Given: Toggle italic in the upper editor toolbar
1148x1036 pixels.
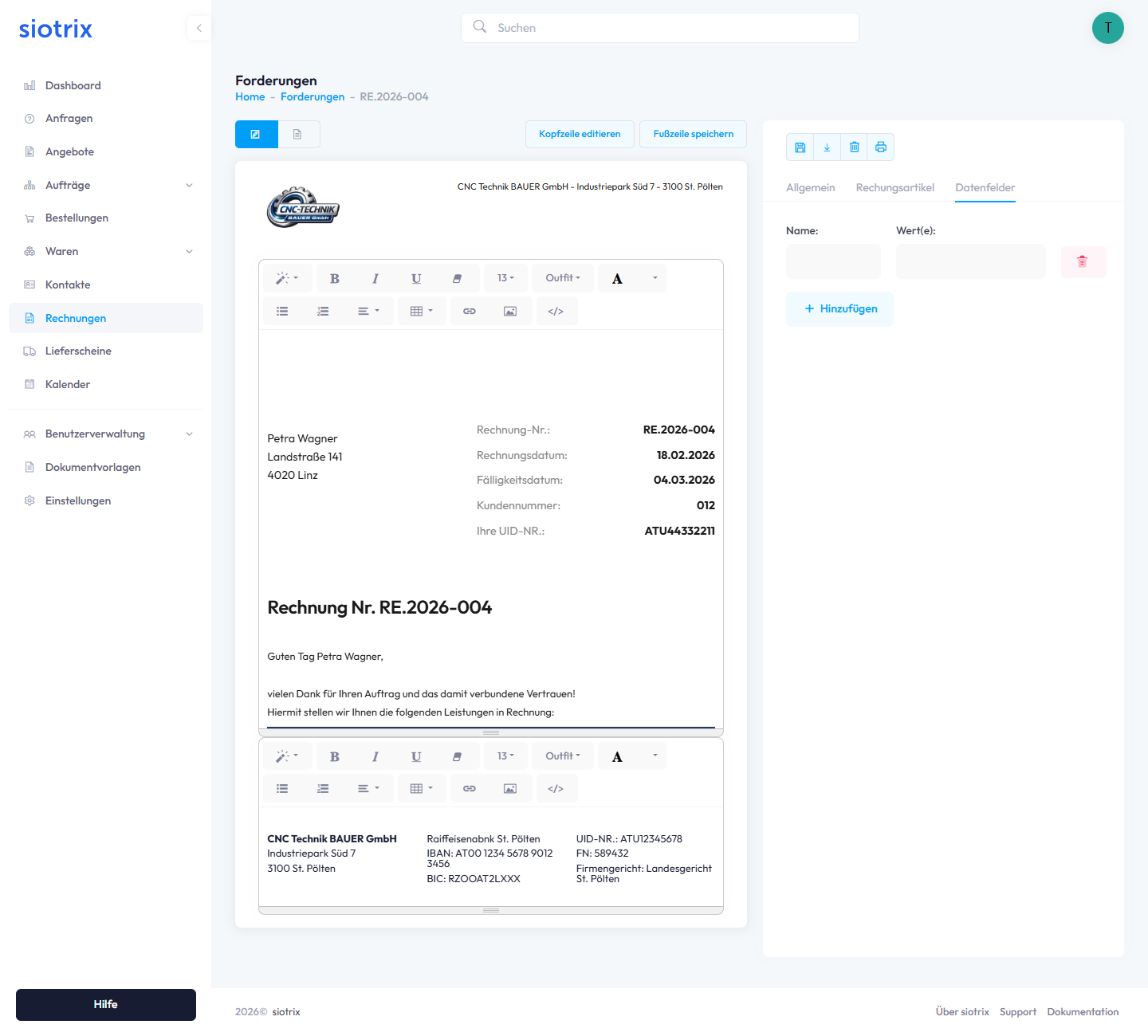Looking at the screenshot, I should click(375, 278).
